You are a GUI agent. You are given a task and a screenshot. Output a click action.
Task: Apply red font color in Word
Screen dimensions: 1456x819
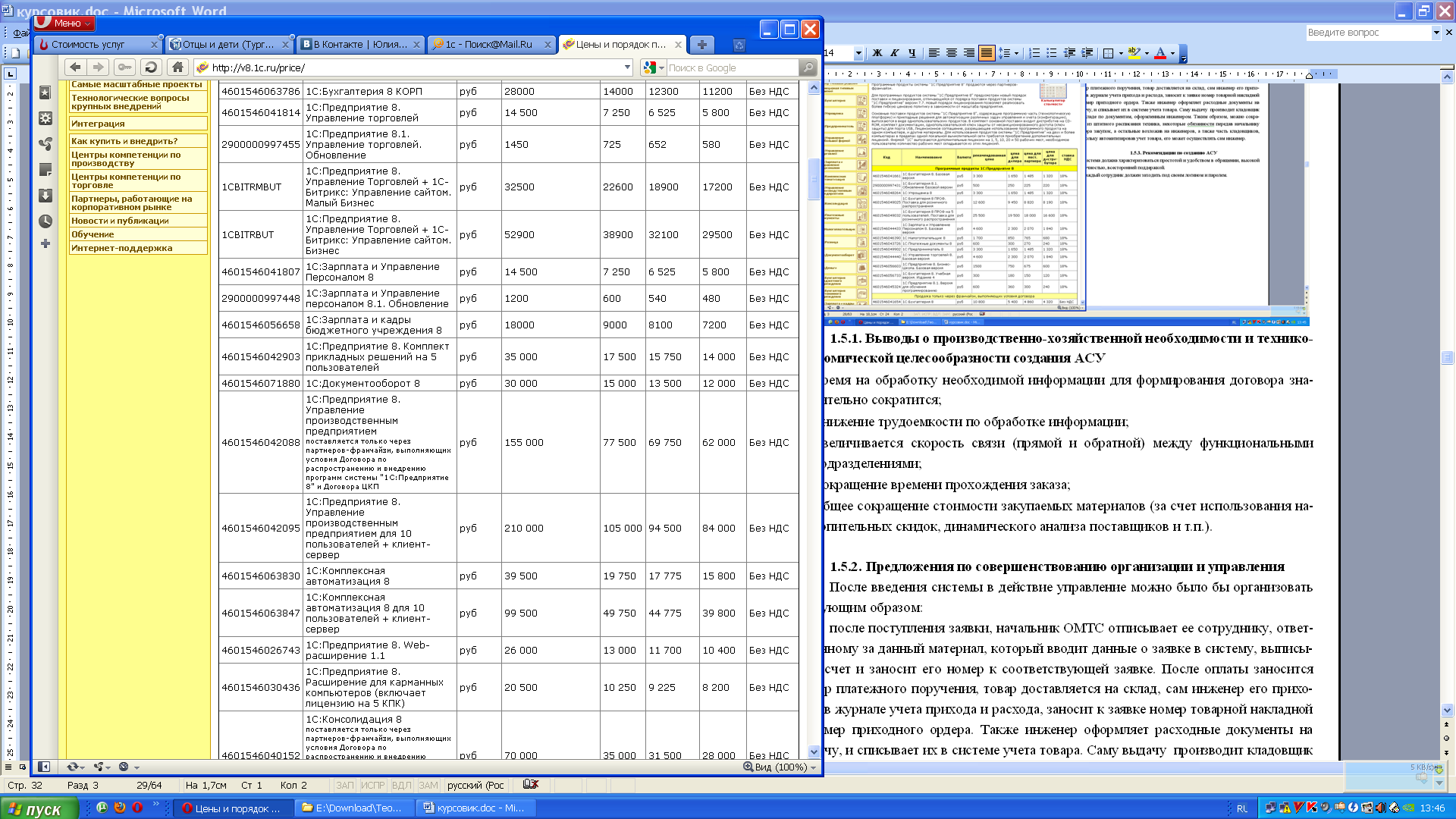click(x=1160, y=53)
